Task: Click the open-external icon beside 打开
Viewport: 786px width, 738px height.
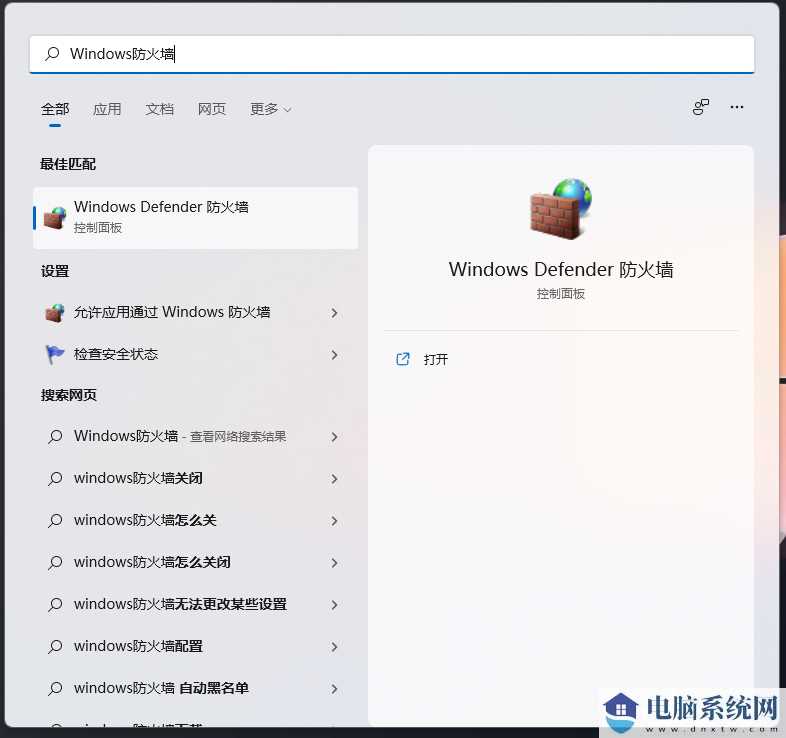Action: (x=403, y=359)
